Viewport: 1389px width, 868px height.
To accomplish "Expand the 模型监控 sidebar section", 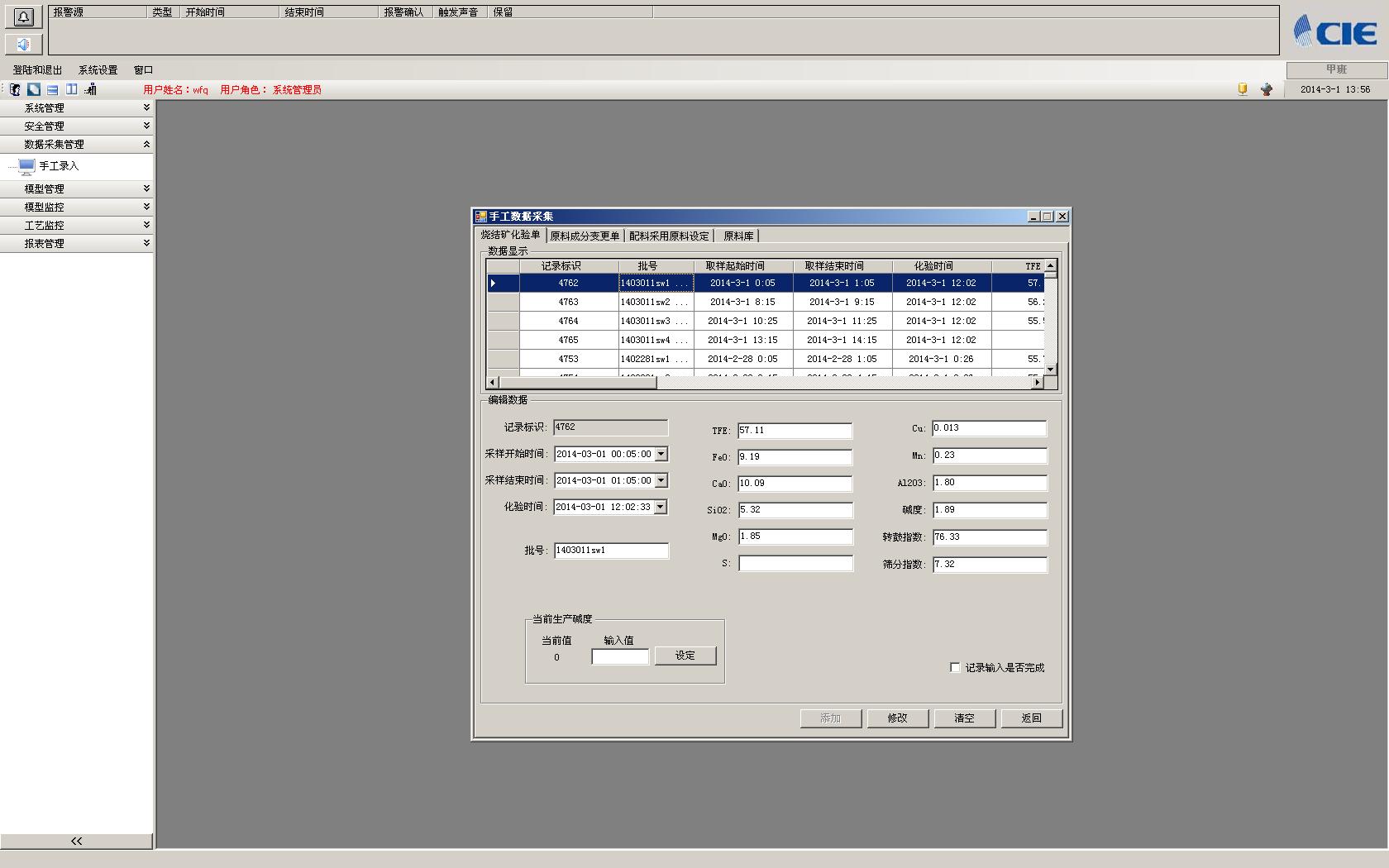I will tap(76, 207).
